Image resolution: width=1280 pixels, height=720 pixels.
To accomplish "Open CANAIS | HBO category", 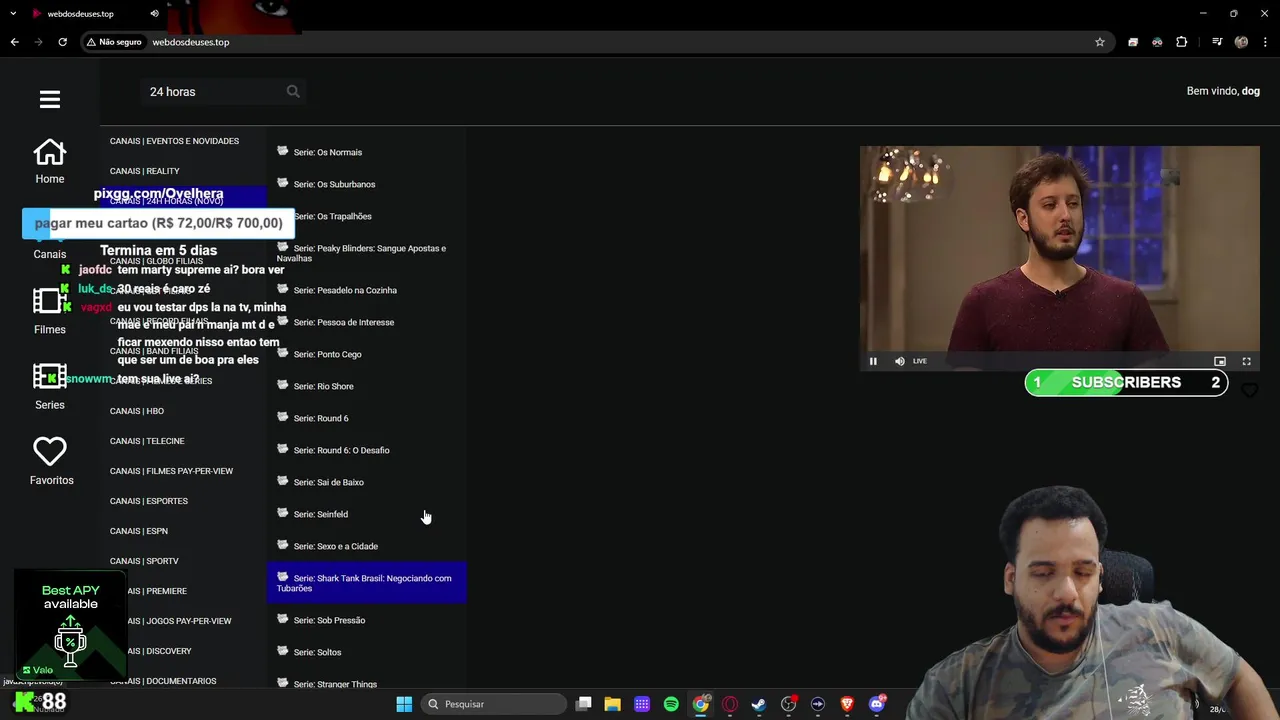I will tap(137, 411).
